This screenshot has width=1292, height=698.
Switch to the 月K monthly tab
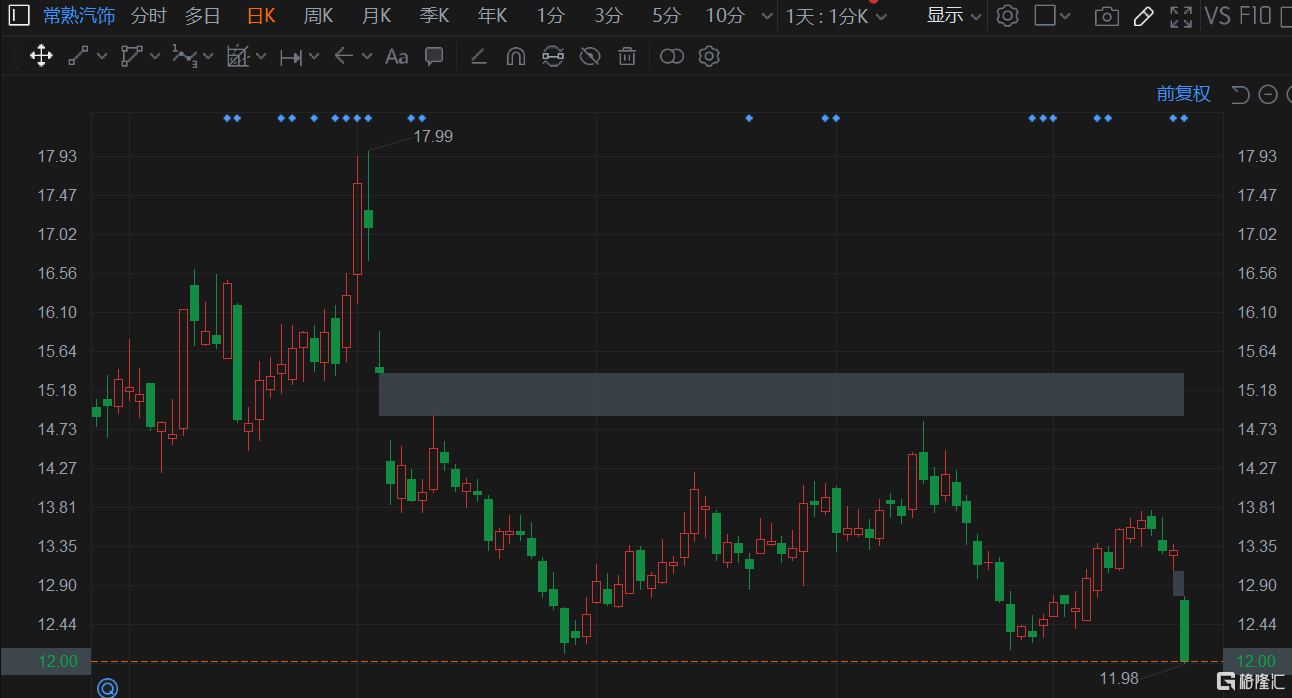377,15
